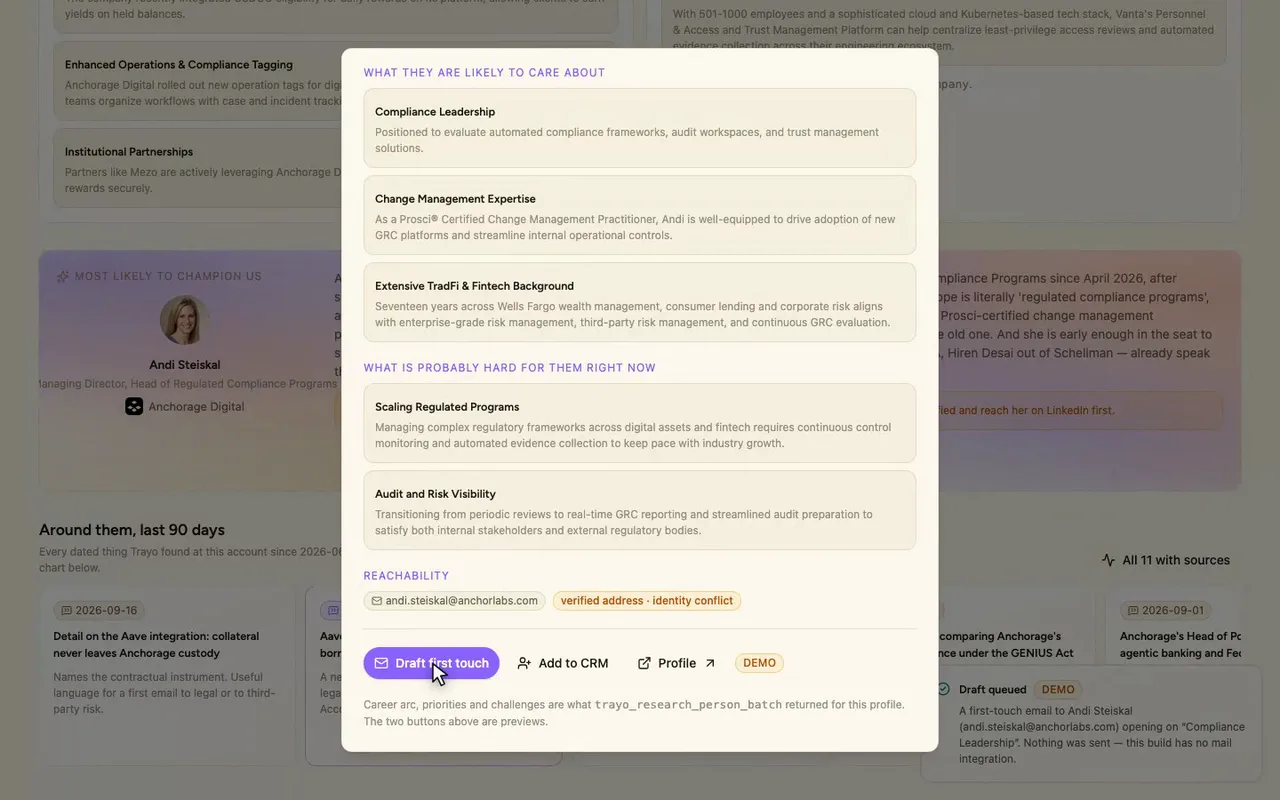1280x800 pixels.
Task: Click the external-link box icon before Profile
Action: 644,663
